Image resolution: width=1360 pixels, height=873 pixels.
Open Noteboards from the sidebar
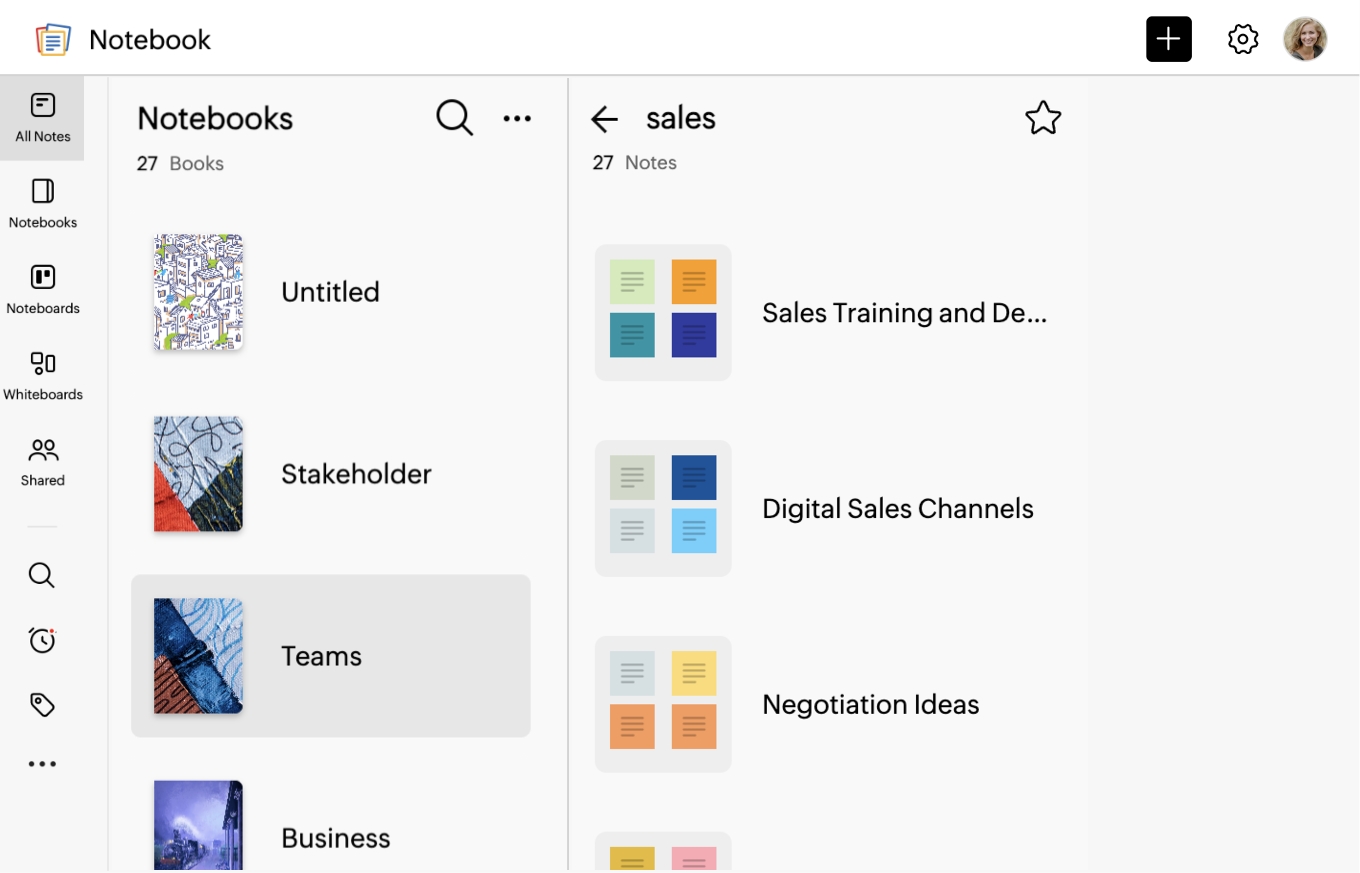(42, 290)
